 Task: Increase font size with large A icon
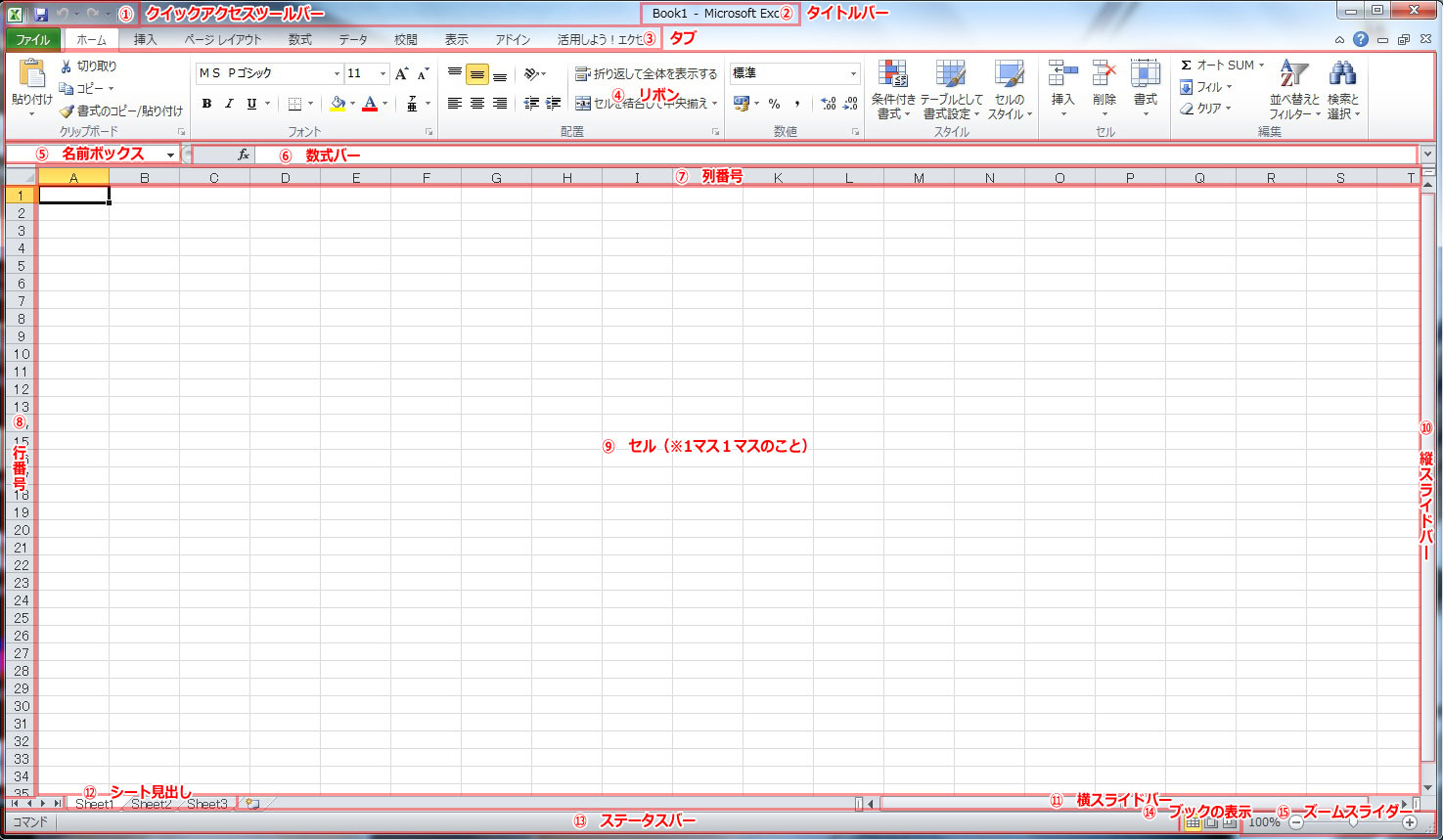point(401,73)
